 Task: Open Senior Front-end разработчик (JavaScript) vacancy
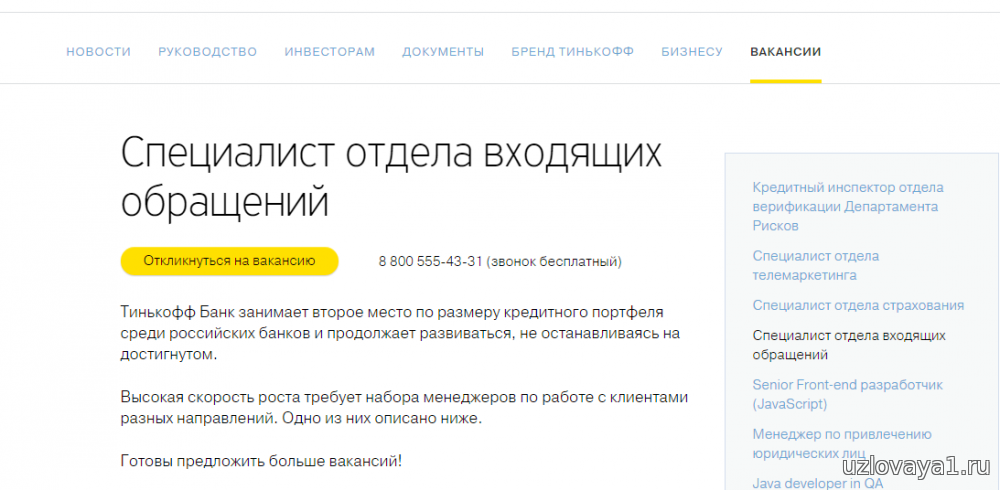click(848, 394)
